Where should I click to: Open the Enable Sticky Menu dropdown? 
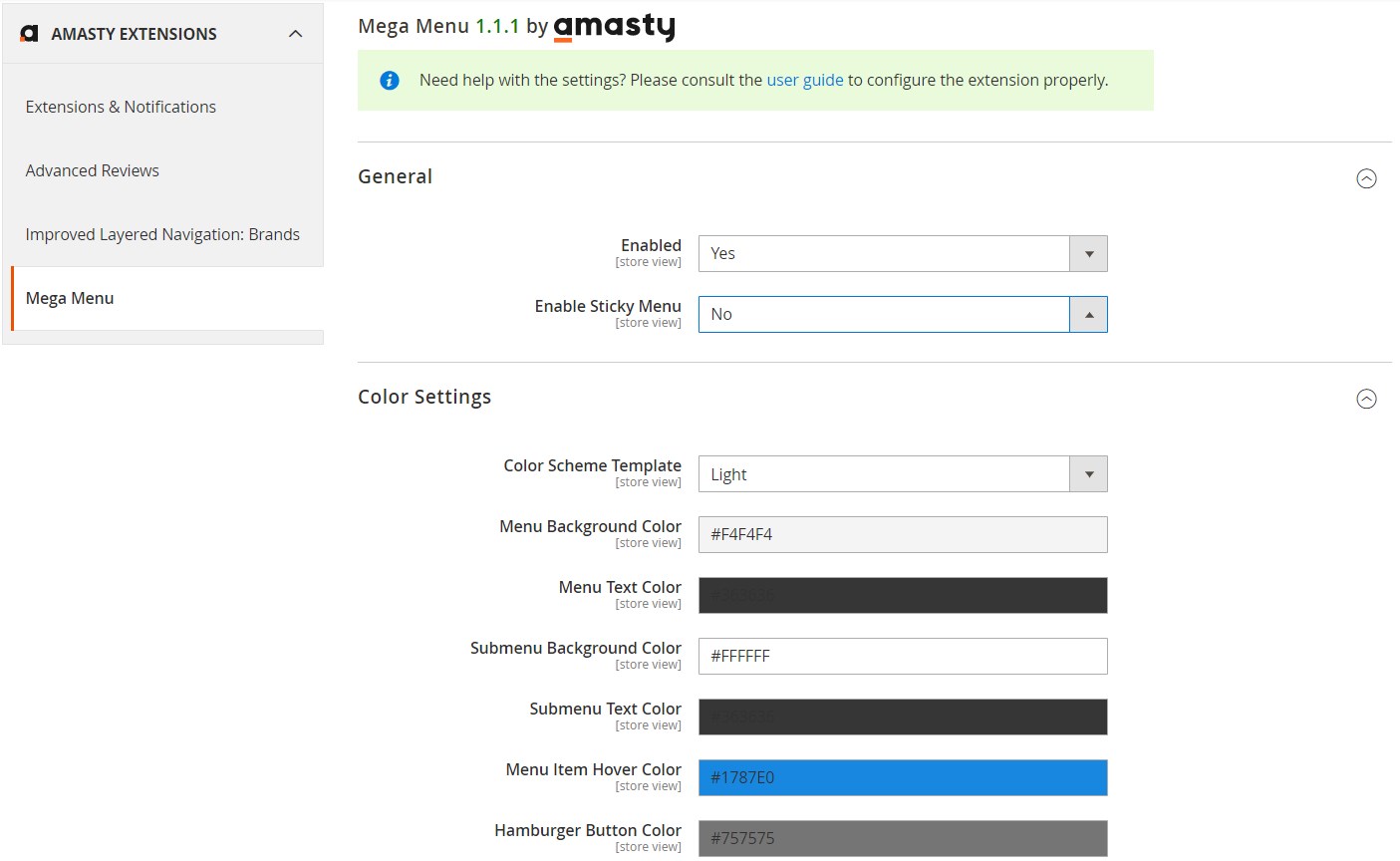pyautogui.click(x=1089, y=314)
